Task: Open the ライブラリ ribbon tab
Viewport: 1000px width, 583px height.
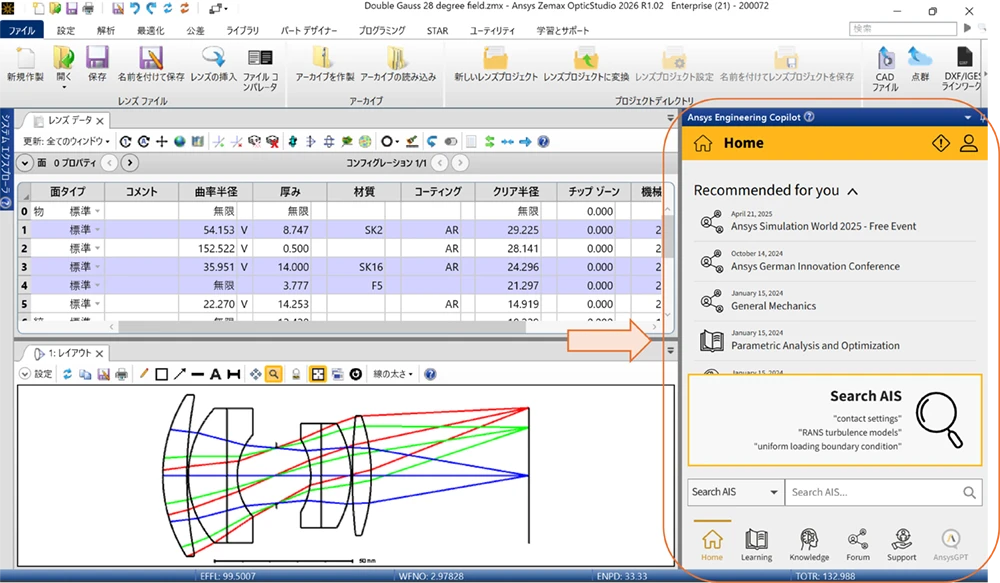Action: pyautogui.click(x=242, y=30)
